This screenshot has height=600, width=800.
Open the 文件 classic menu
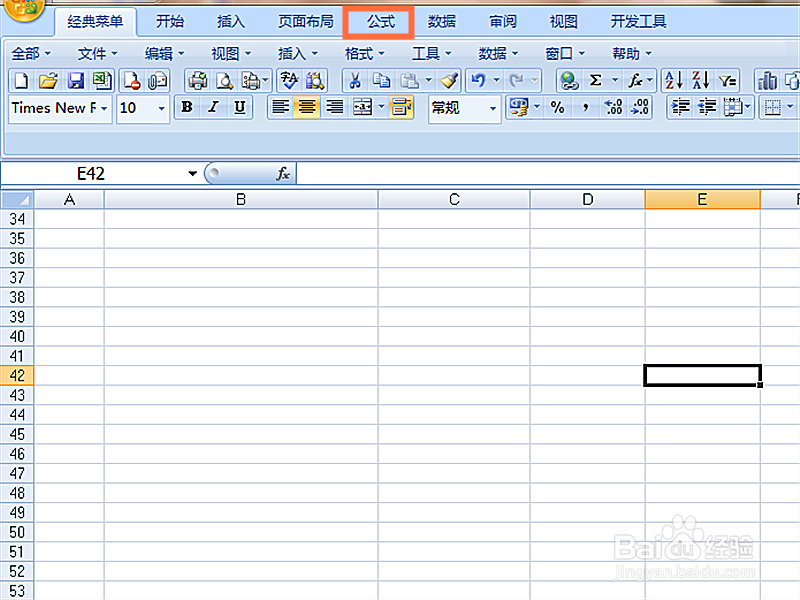[x=97, y=54]
